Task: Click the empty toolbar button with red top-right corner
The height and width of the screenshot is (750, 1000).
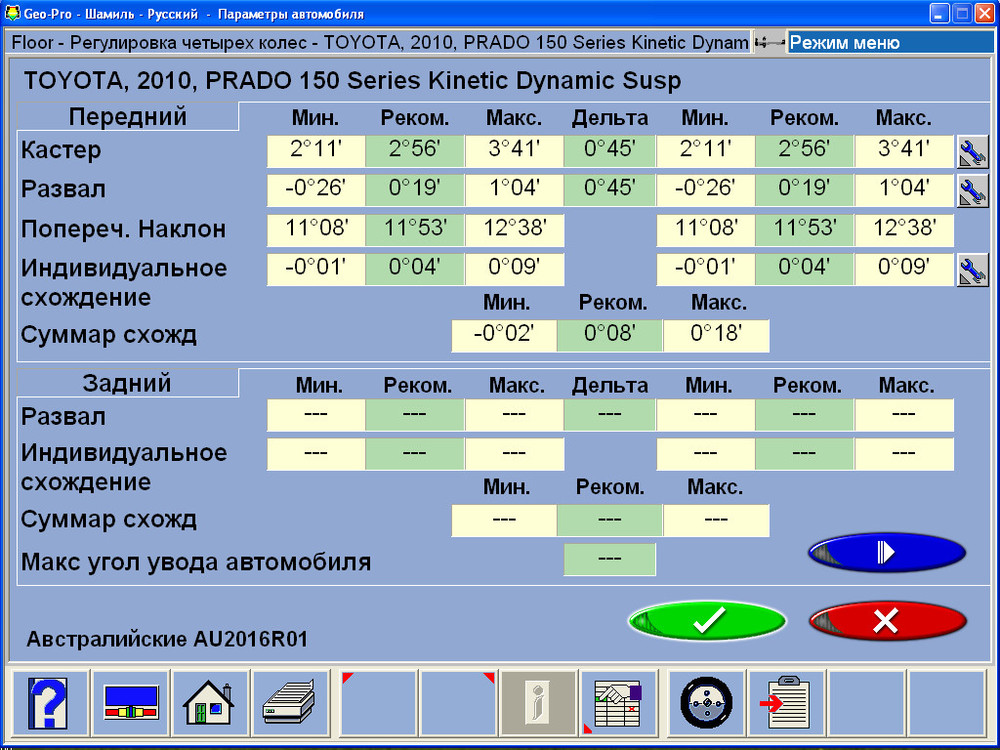Action: pyautogui.click(x=458, y=703)
